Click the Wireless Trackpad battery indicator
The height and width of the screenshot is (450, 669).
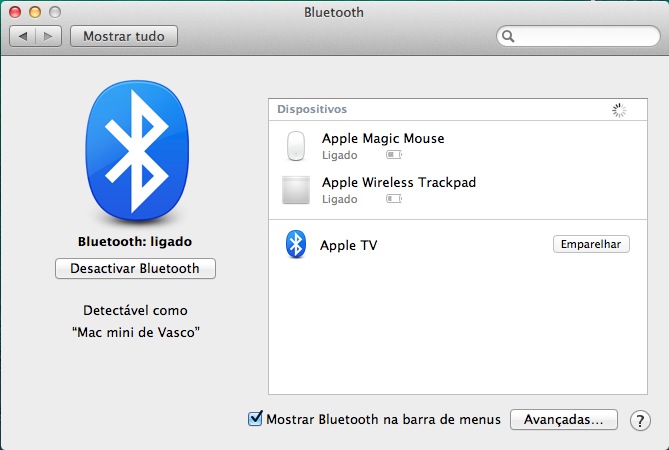[394, 199]
